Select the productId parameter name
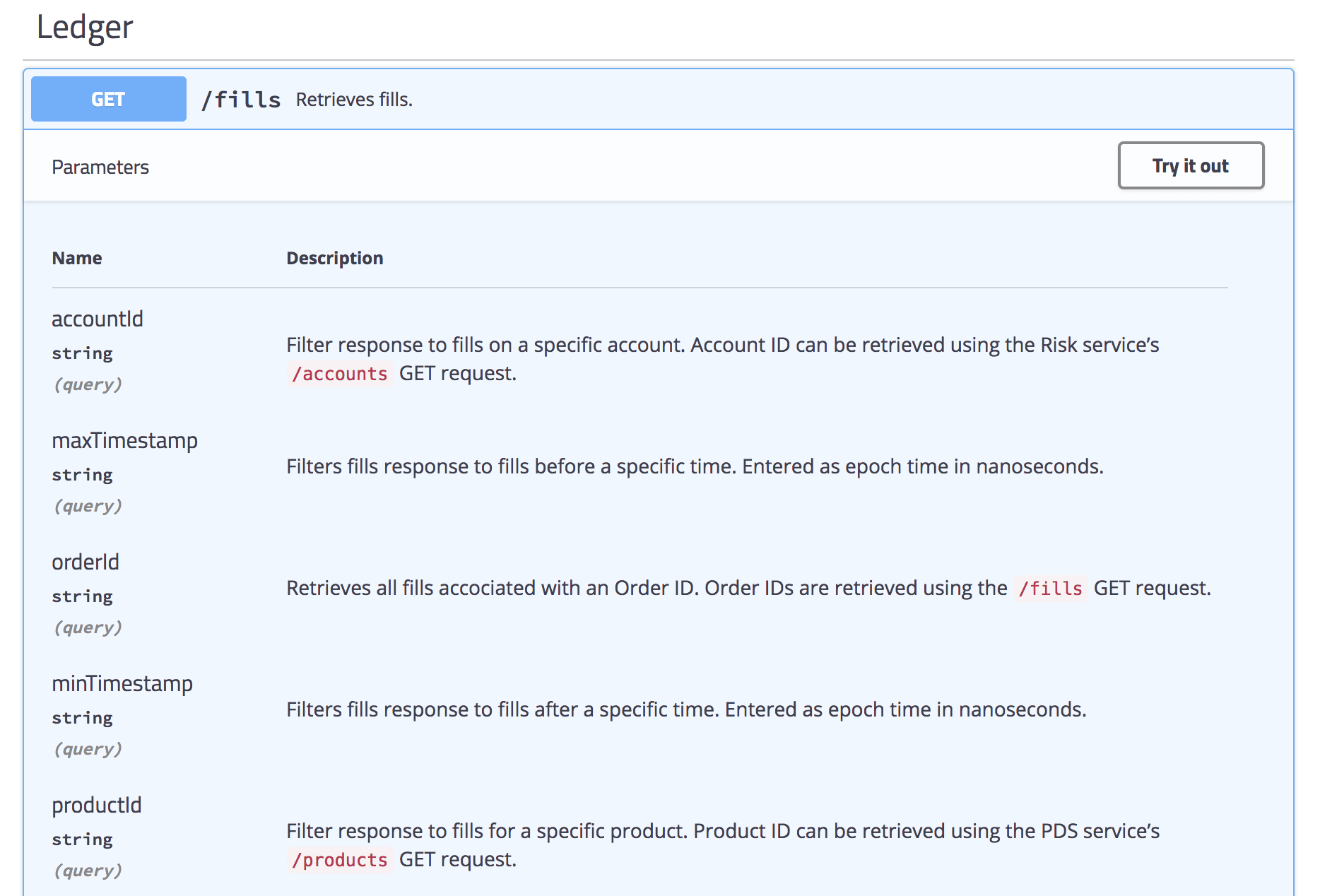Viewport: 1320px width, 896px height. pos(96,805)
